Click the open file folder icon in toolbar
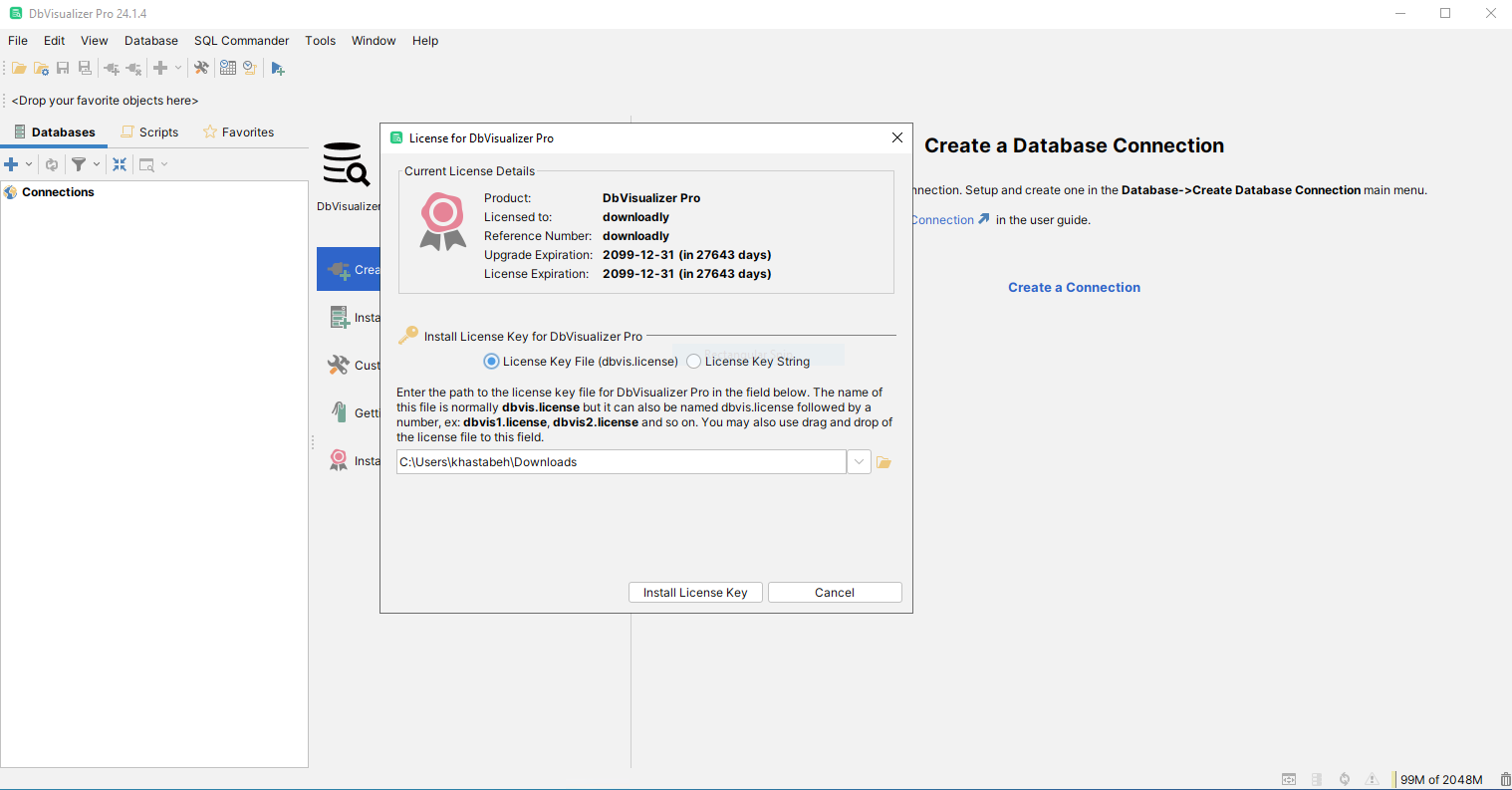 [x=19, y=68]
